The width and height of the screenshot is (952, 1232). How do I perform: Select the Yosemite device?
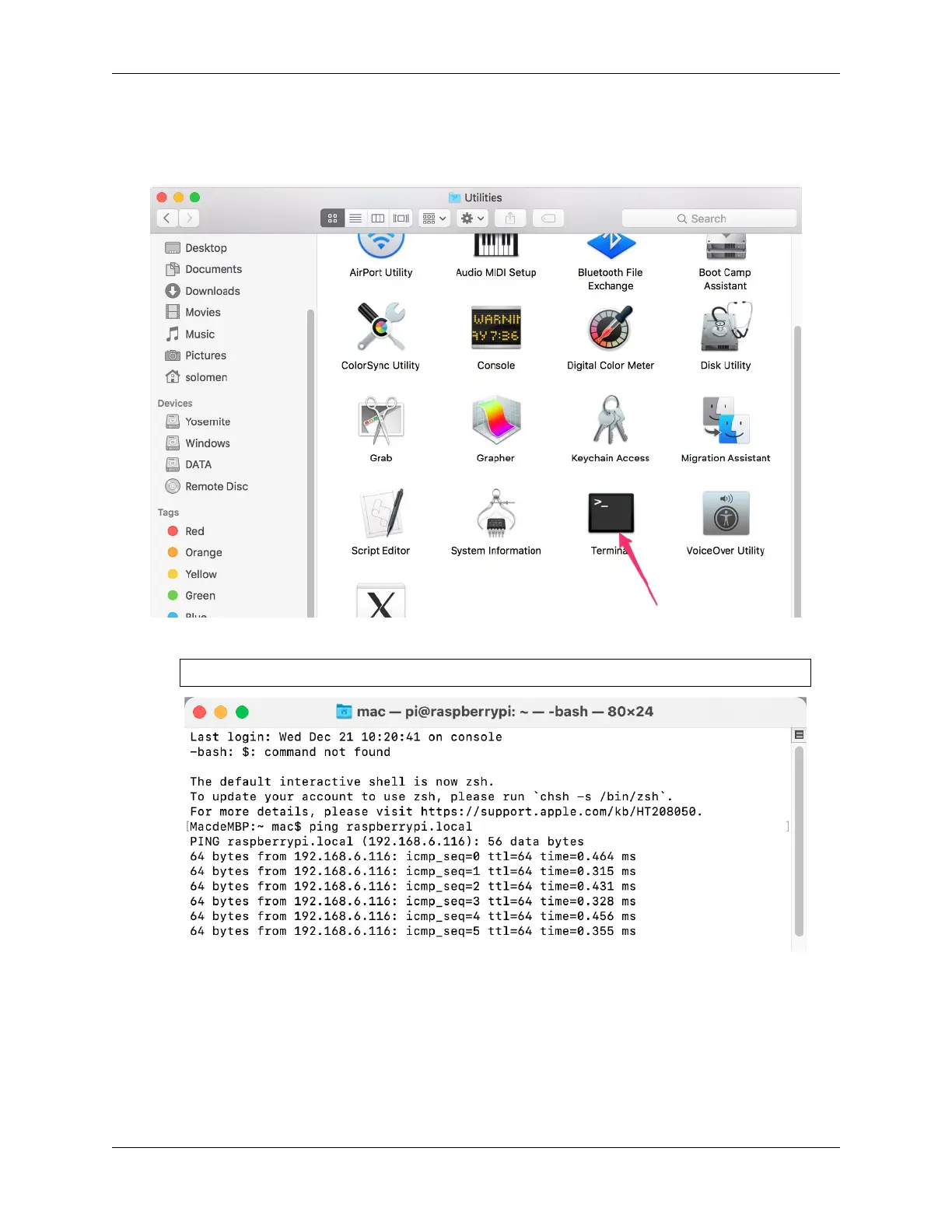tap(198, 422)
